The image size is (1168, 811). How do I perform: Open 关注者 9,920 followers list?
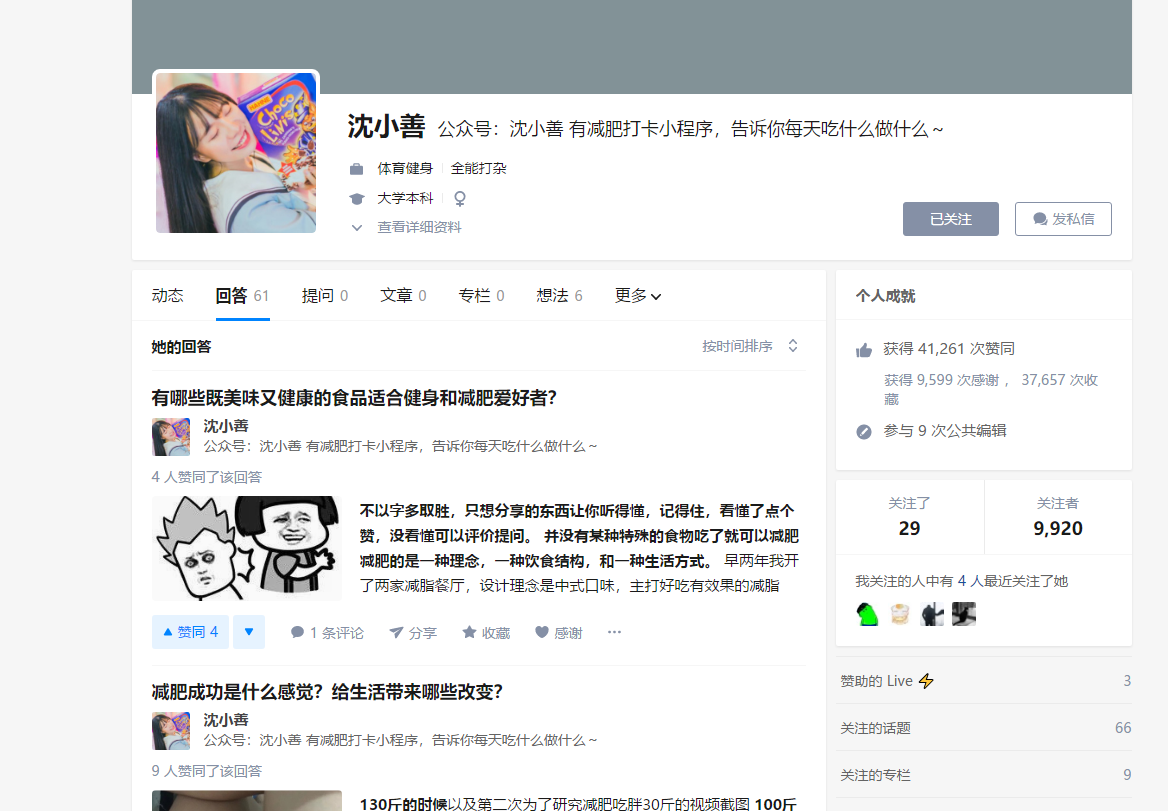1058,518
